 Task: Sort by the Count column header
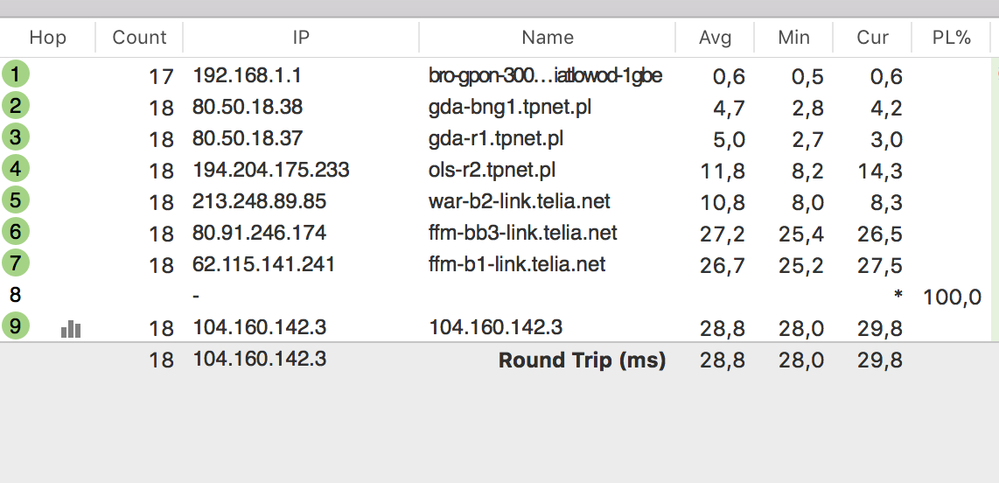pyautogui.click(x=139, y=38)
